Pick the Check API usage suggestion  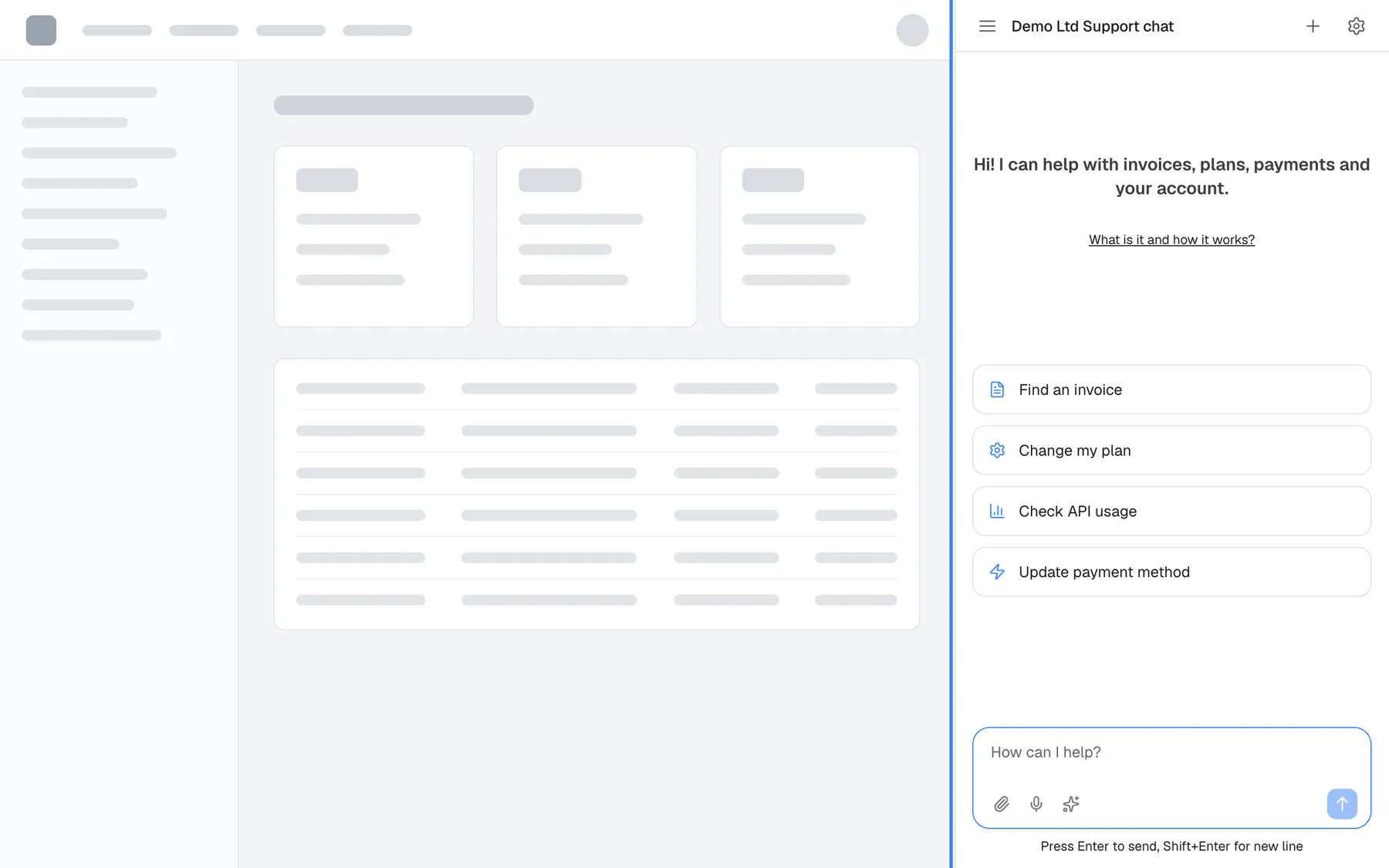[1171, 511]
